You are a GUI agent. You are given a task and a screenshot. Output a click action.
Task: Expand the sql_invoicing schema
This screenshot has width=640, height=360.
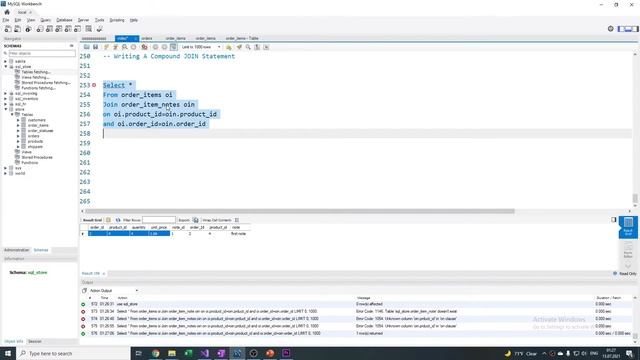(6, 93)
